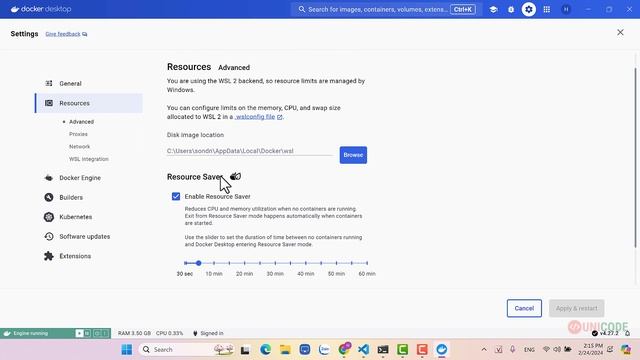Click the pause engine icon in the status bar
The width and height of the screenshot is (640, 360).
coord(87,333)
